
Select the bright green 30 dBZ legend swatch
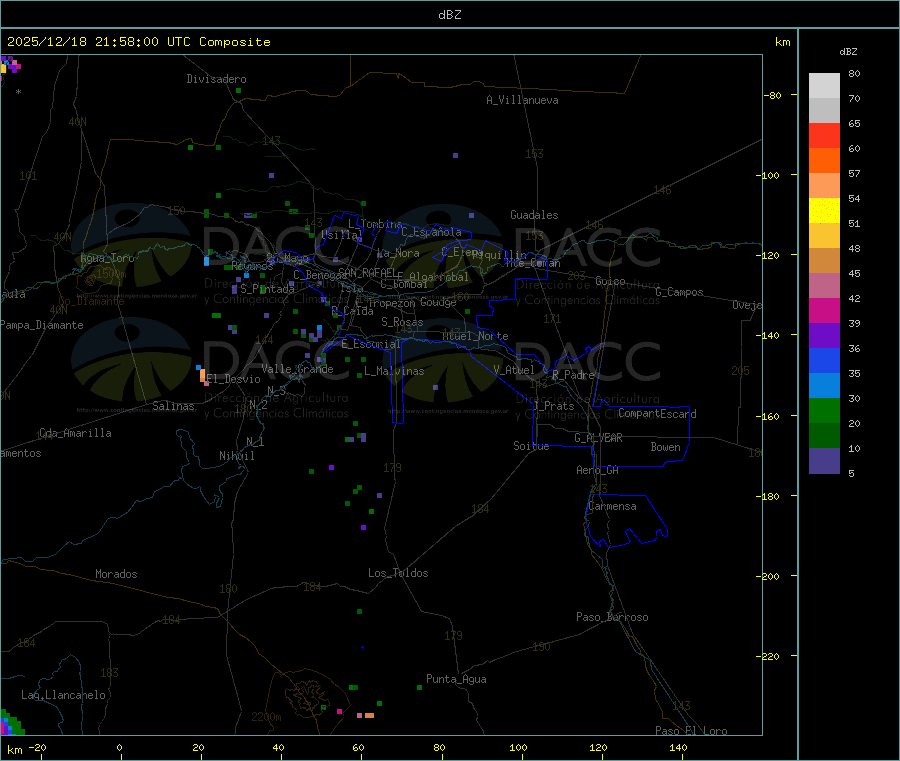click(x=824, y=410)
